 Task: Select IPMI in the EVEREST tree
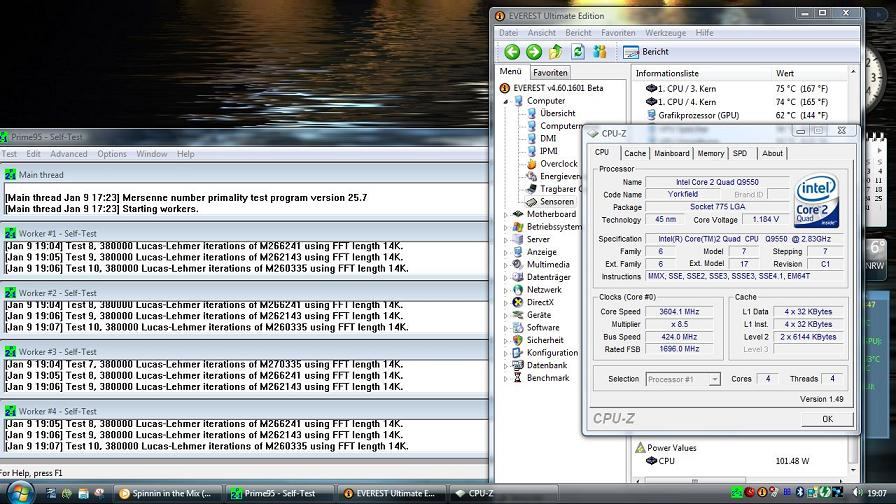click(x=549, y=151)
